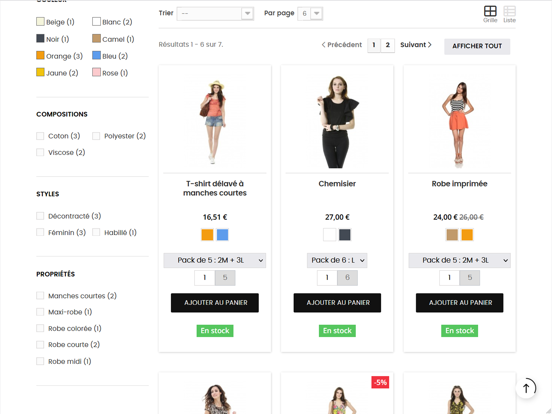Enable the Féminin style filter
The image size is (552, 414).
click(40, 232)
